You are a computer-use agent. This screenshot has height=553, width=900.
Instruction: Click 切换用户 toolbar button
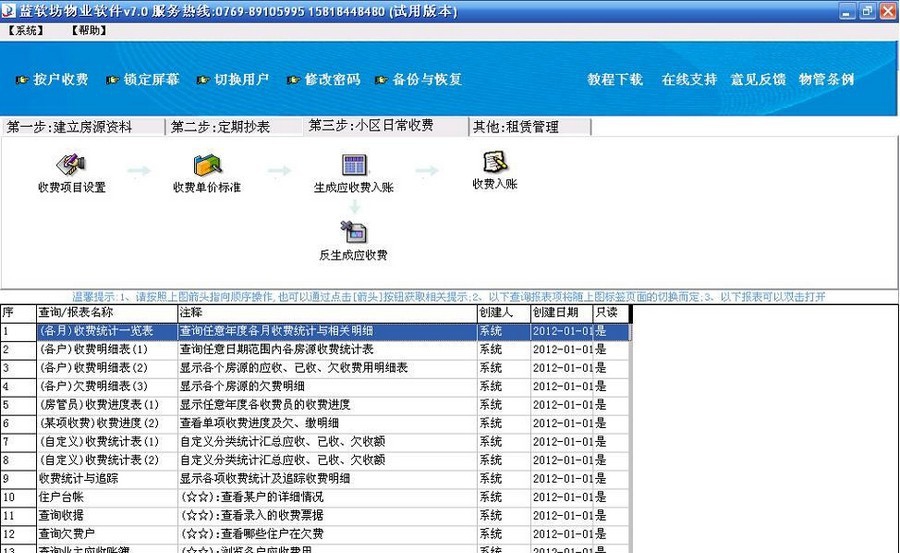pyautogui.click(x=233, y=79)
